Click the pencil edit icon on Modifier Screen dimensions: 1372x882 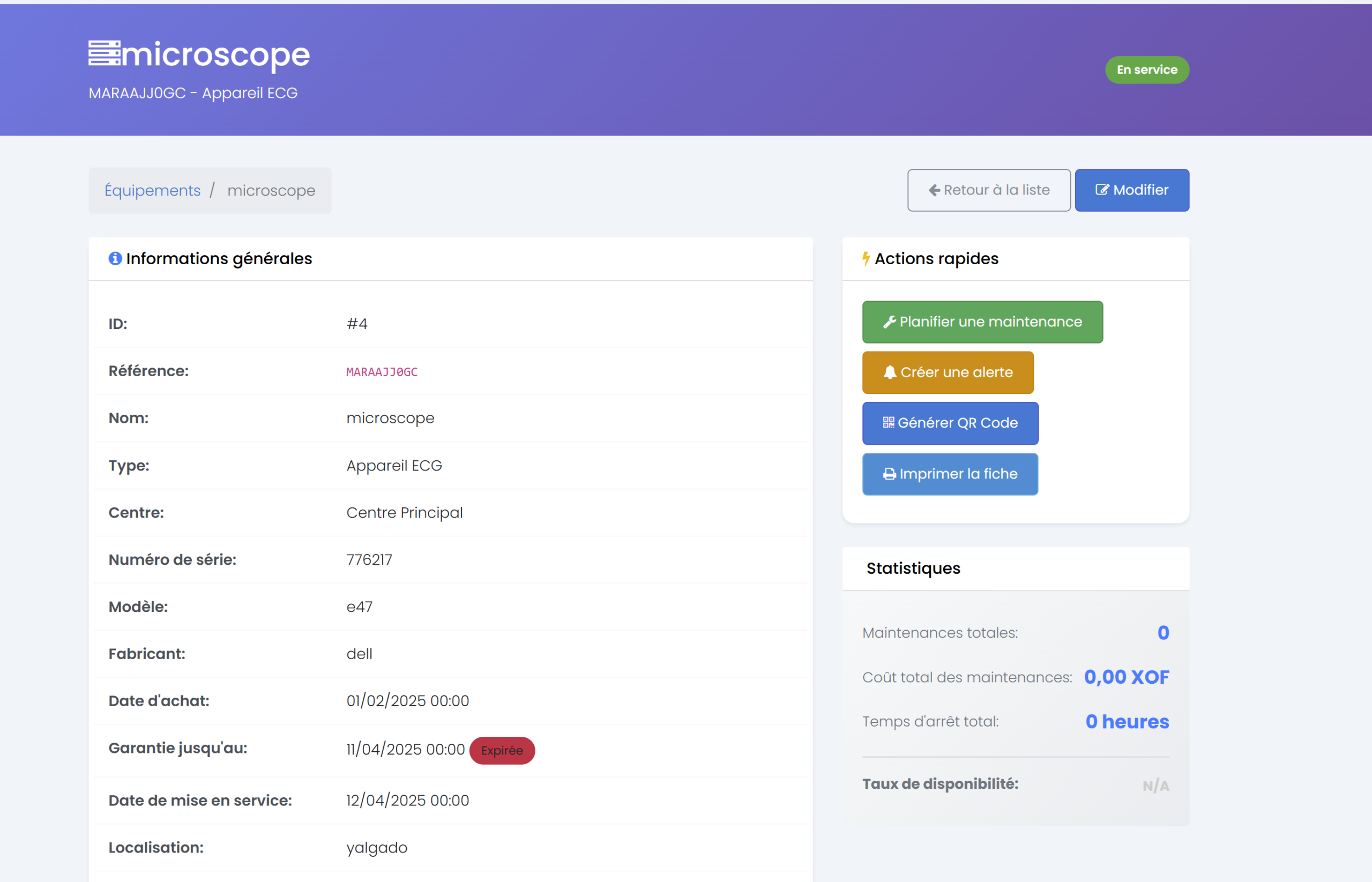pos(1101,190)
